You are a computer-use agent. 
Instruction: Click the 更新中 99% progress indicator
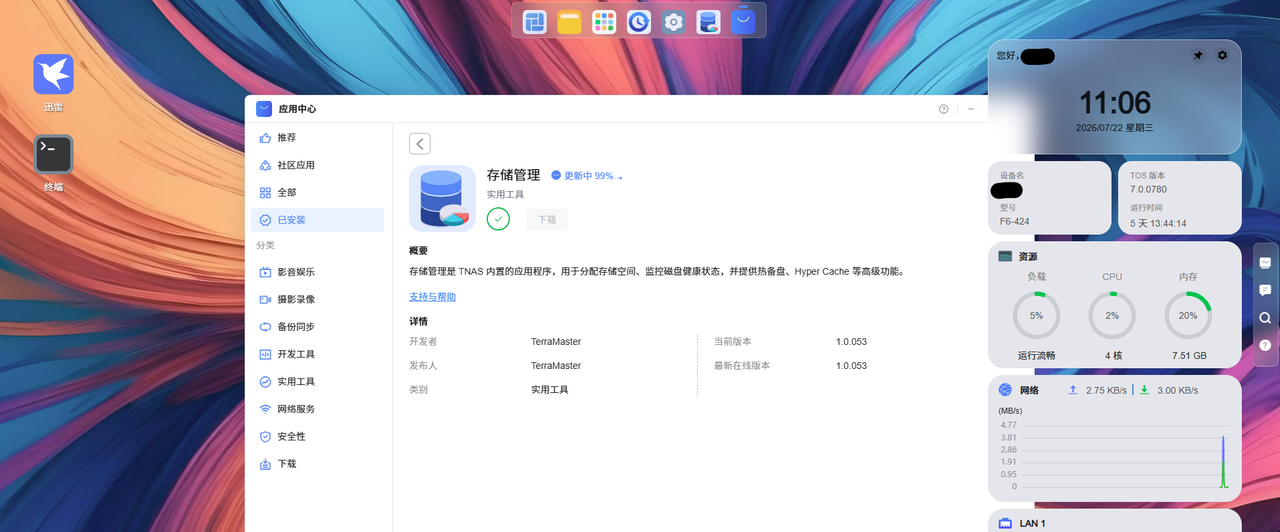click(x=587, y=176)
